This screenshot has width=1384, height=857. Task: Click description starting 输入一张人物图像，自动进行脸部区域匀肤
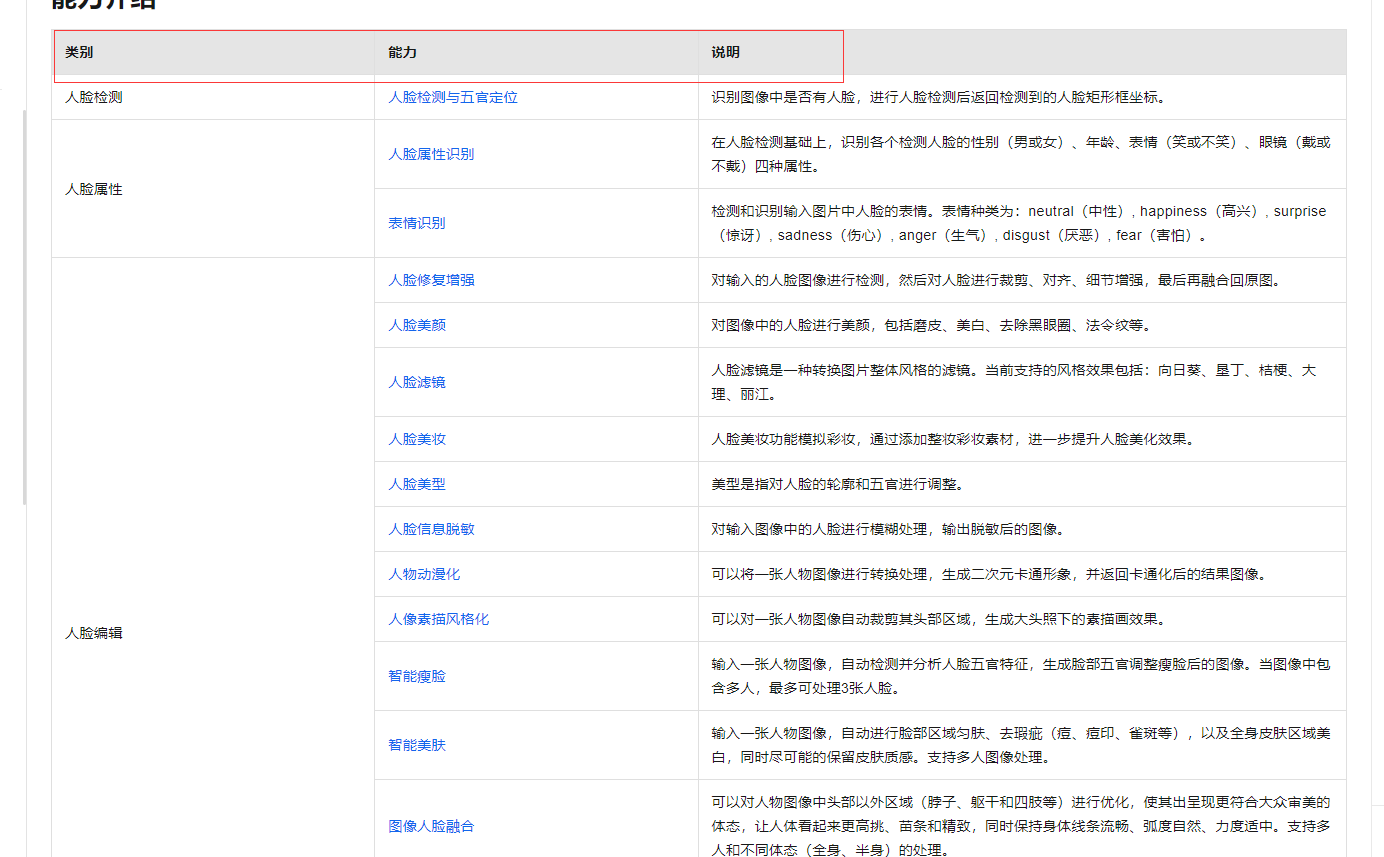coord(1021,745)
